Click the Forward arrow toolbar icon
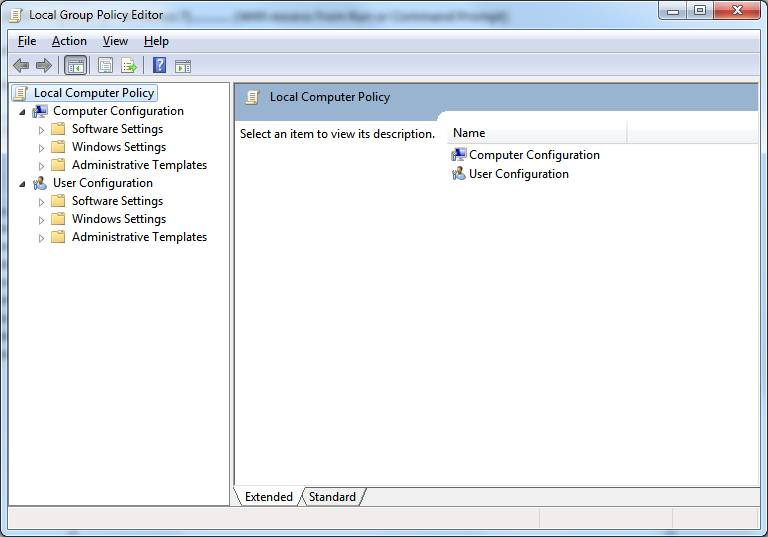Image resolution: width=768 pixels, height=537 pixels. pyautogui.click(x=44, y=65)
